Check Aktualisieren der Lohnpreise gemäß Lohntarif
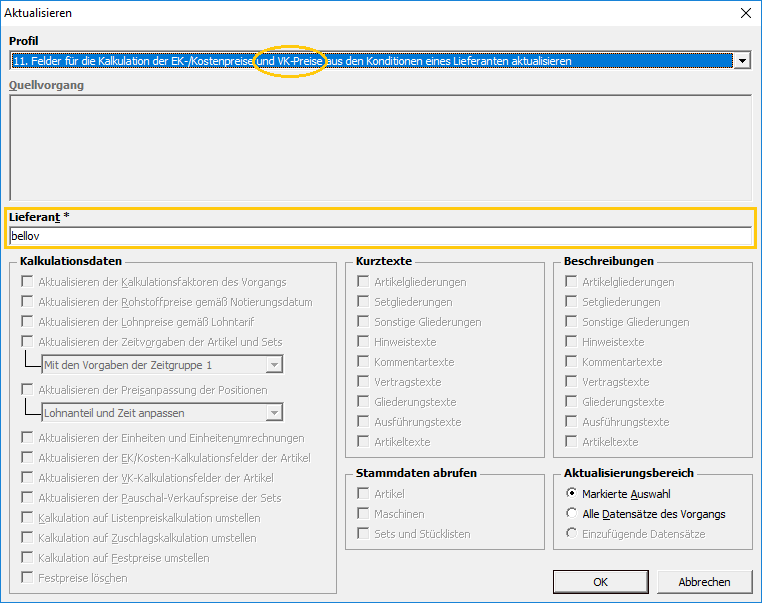This screenshot has width=762, height=603. [x=27, y=322]
